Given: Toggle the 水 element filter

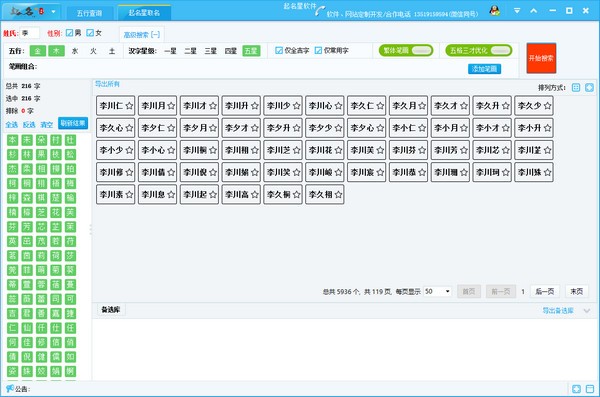Looking at the screenshot, I should click(75, 51).
